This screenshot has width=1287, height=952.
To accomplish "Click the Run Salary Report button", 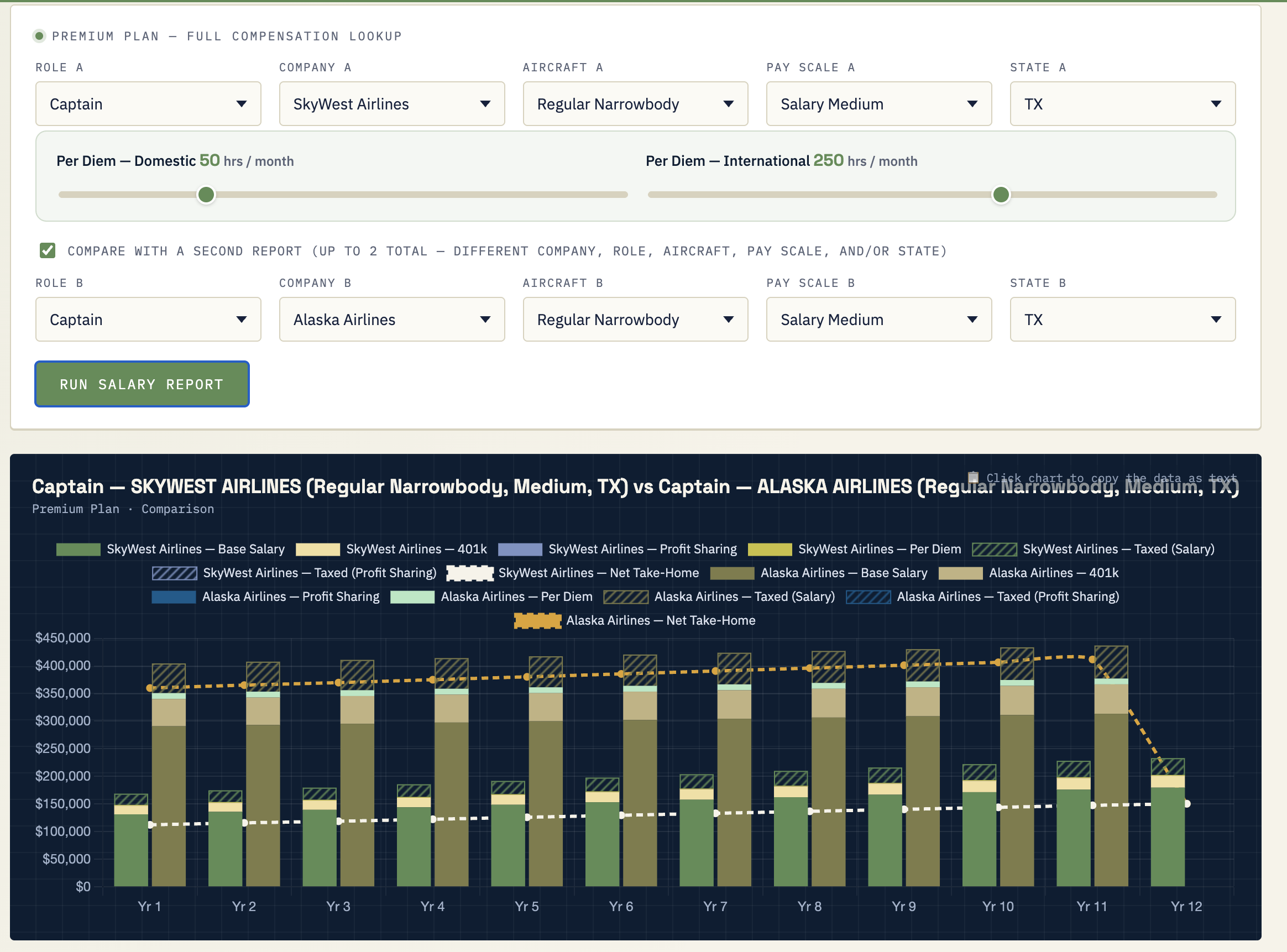I will point(142,384).
